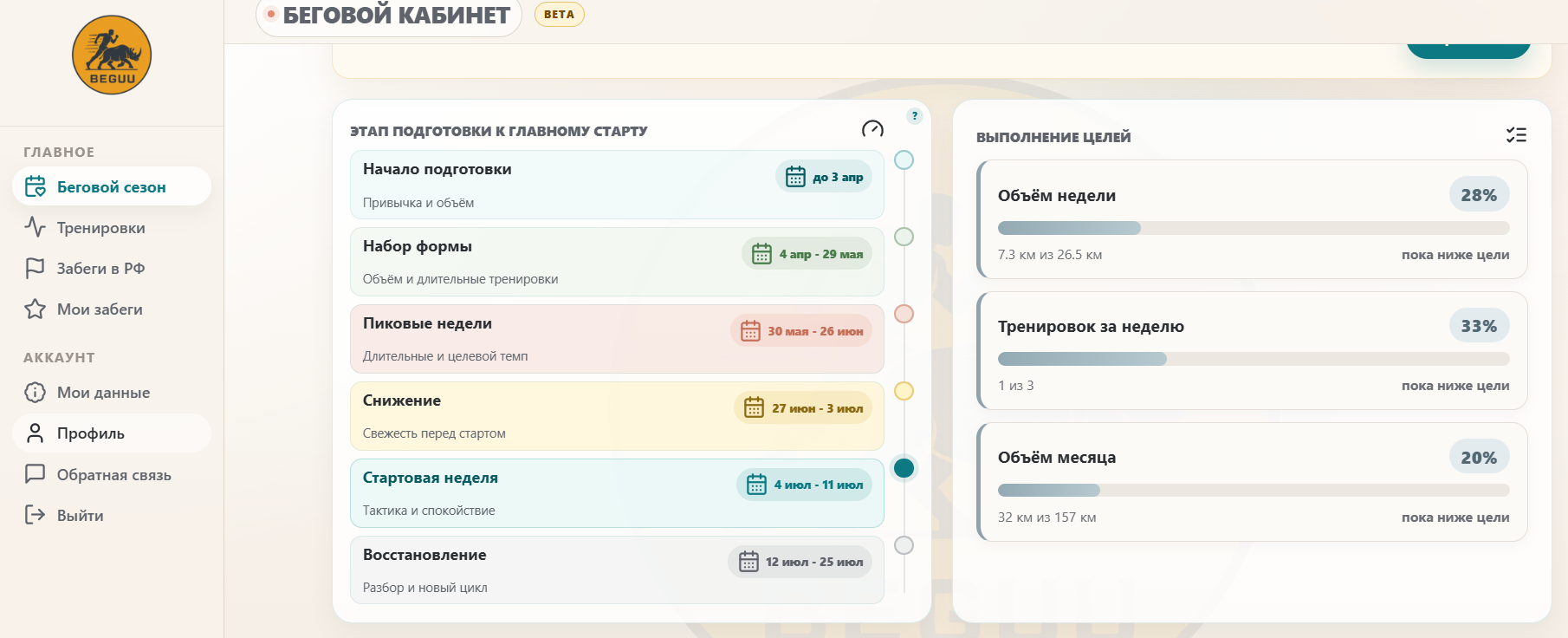Click the BETA badge
This screenshot has height=638, width=1568.
(x=559, y=14)
